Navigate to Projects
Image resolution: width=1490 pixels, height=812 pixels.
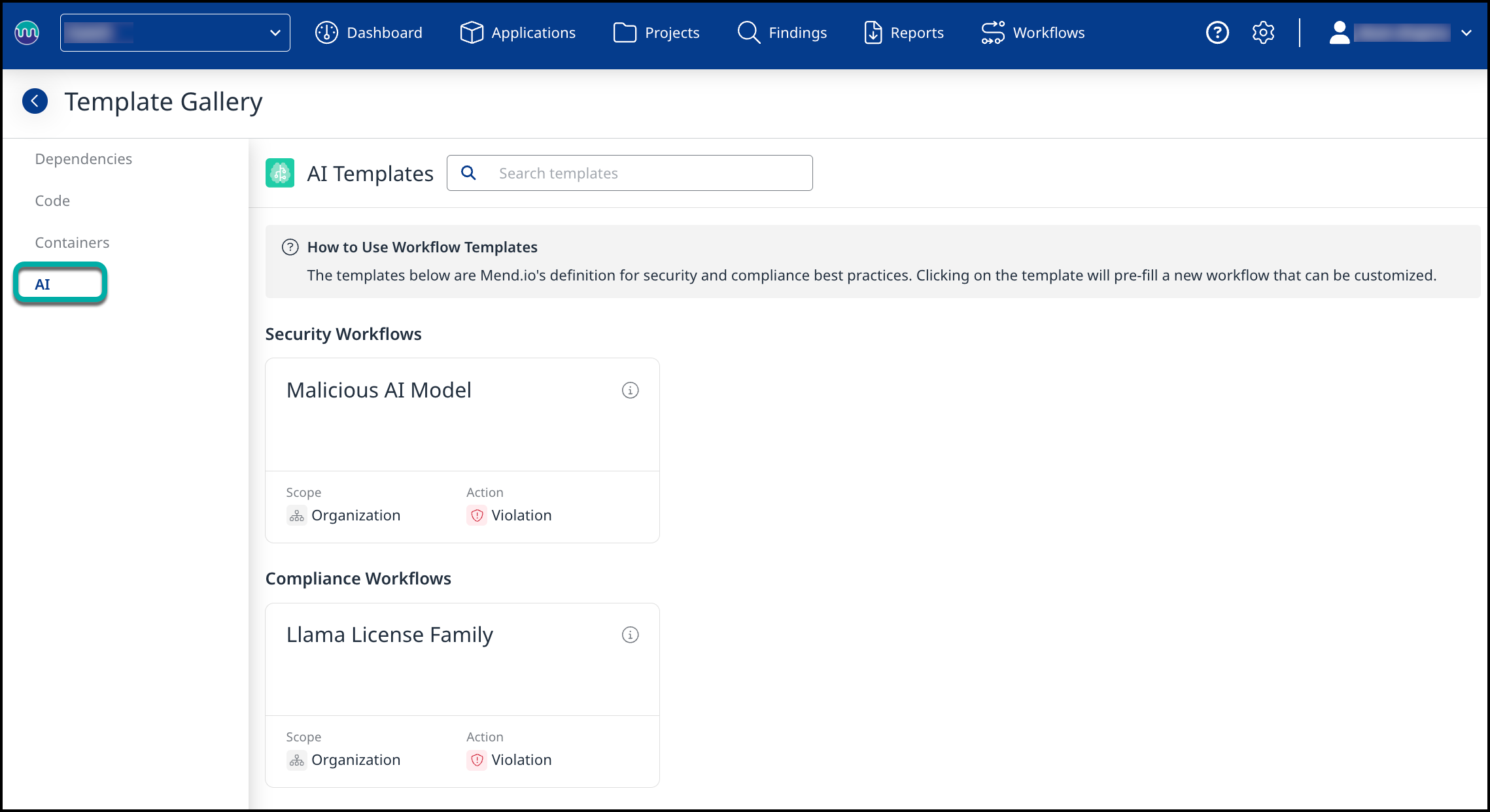[656, 33]
